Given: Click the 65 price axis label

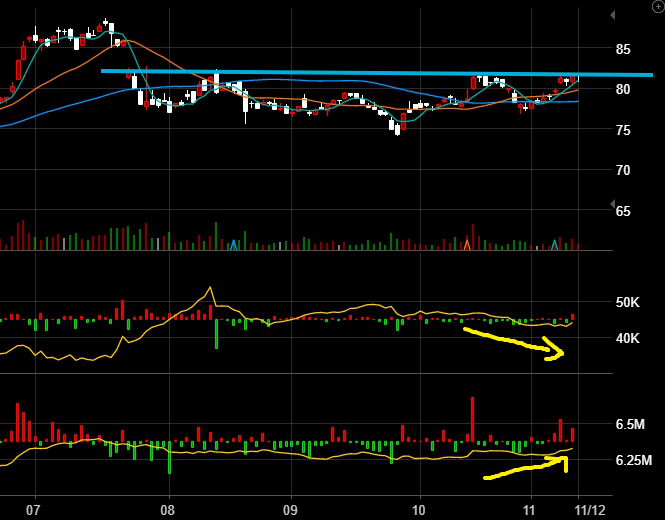Looking at the screenshot, I should click(x=623, y=211).
